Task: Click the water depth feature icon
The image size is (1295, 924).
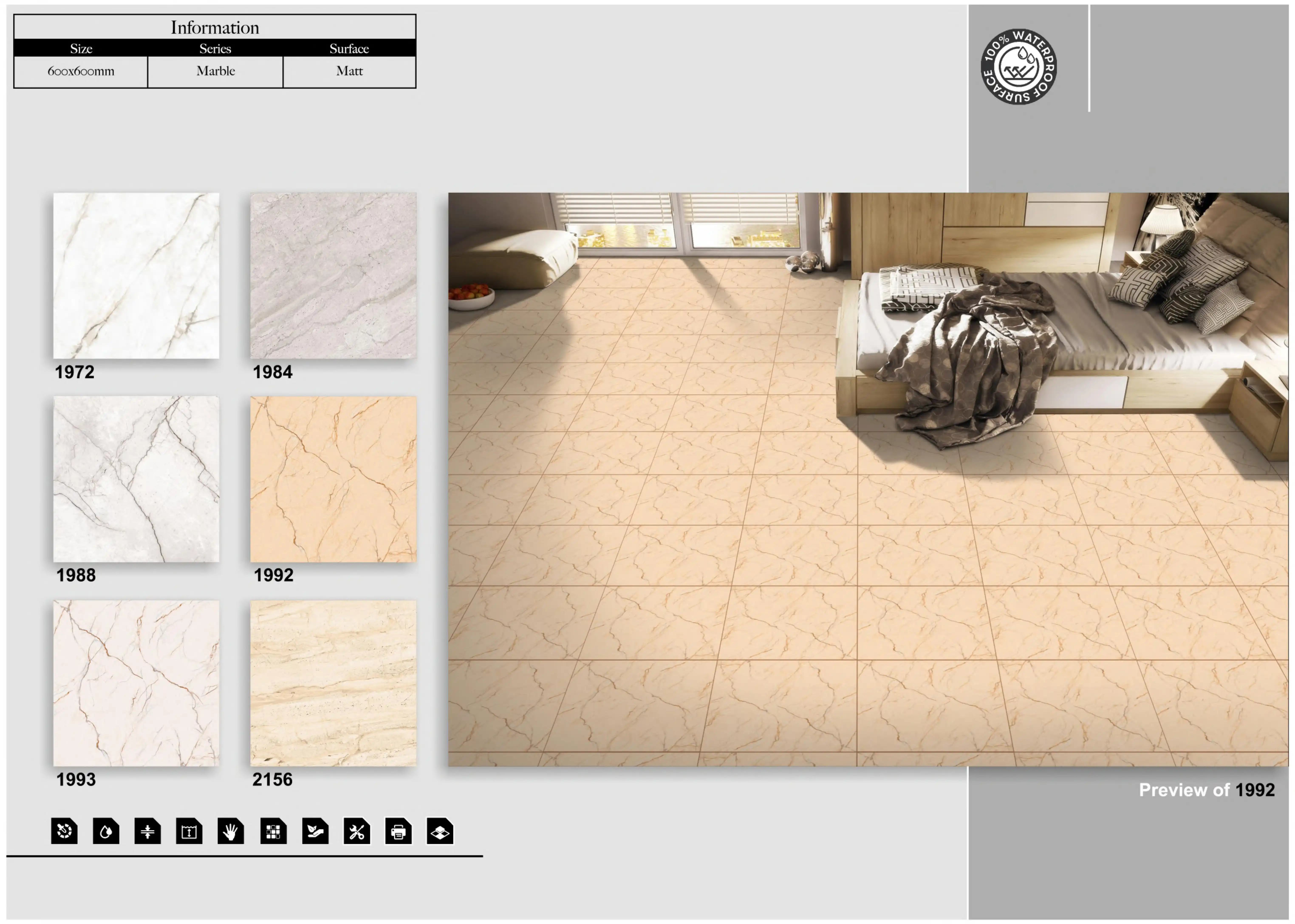Action: coord(189,831)
